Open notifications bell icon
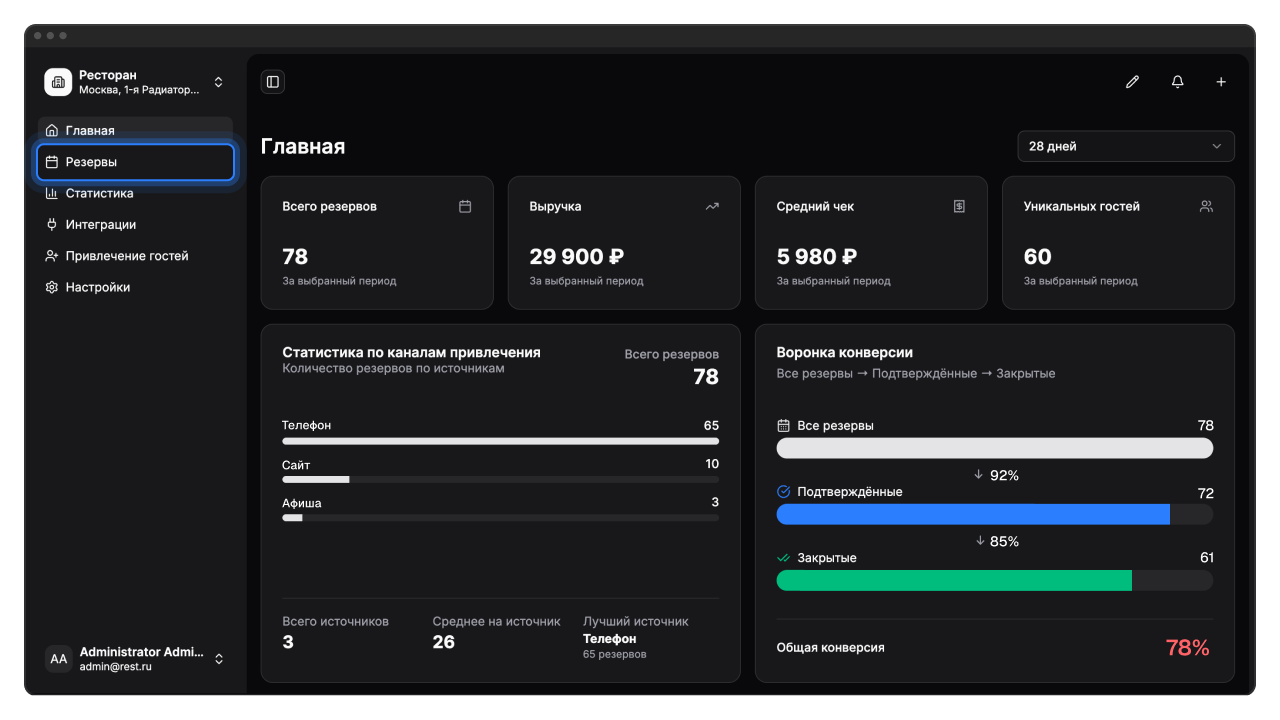1280x720 pixels. pos(1177,82)
